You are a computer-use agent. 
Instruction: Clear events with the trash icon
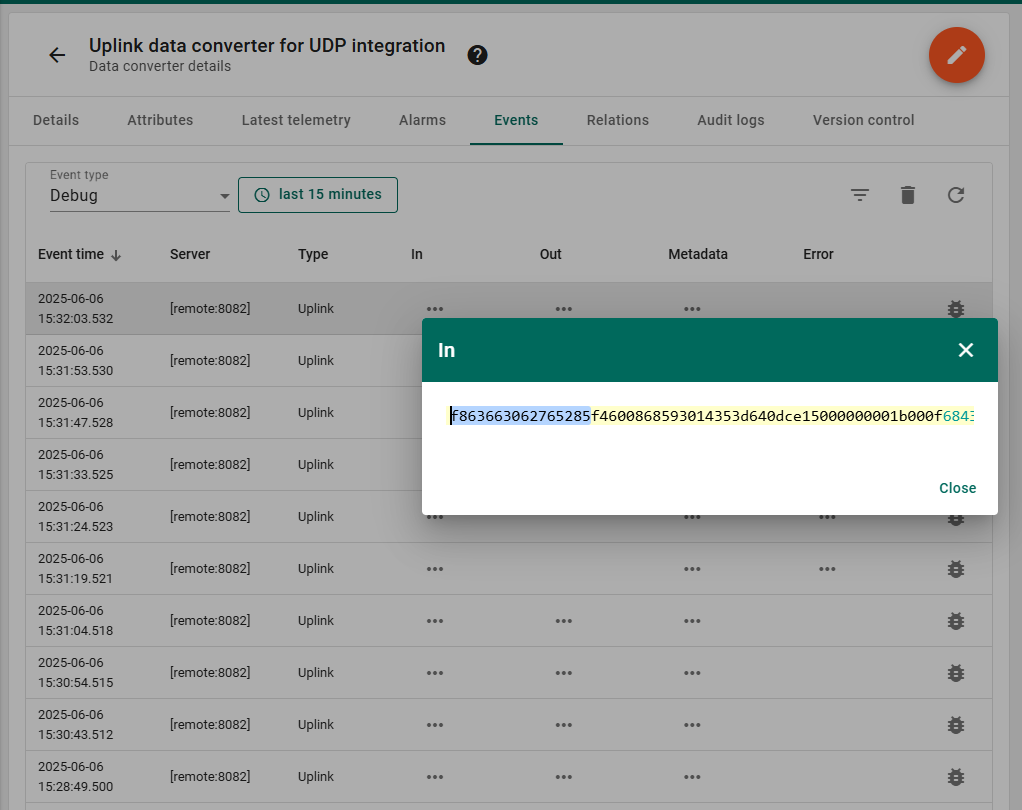[907, 195]
